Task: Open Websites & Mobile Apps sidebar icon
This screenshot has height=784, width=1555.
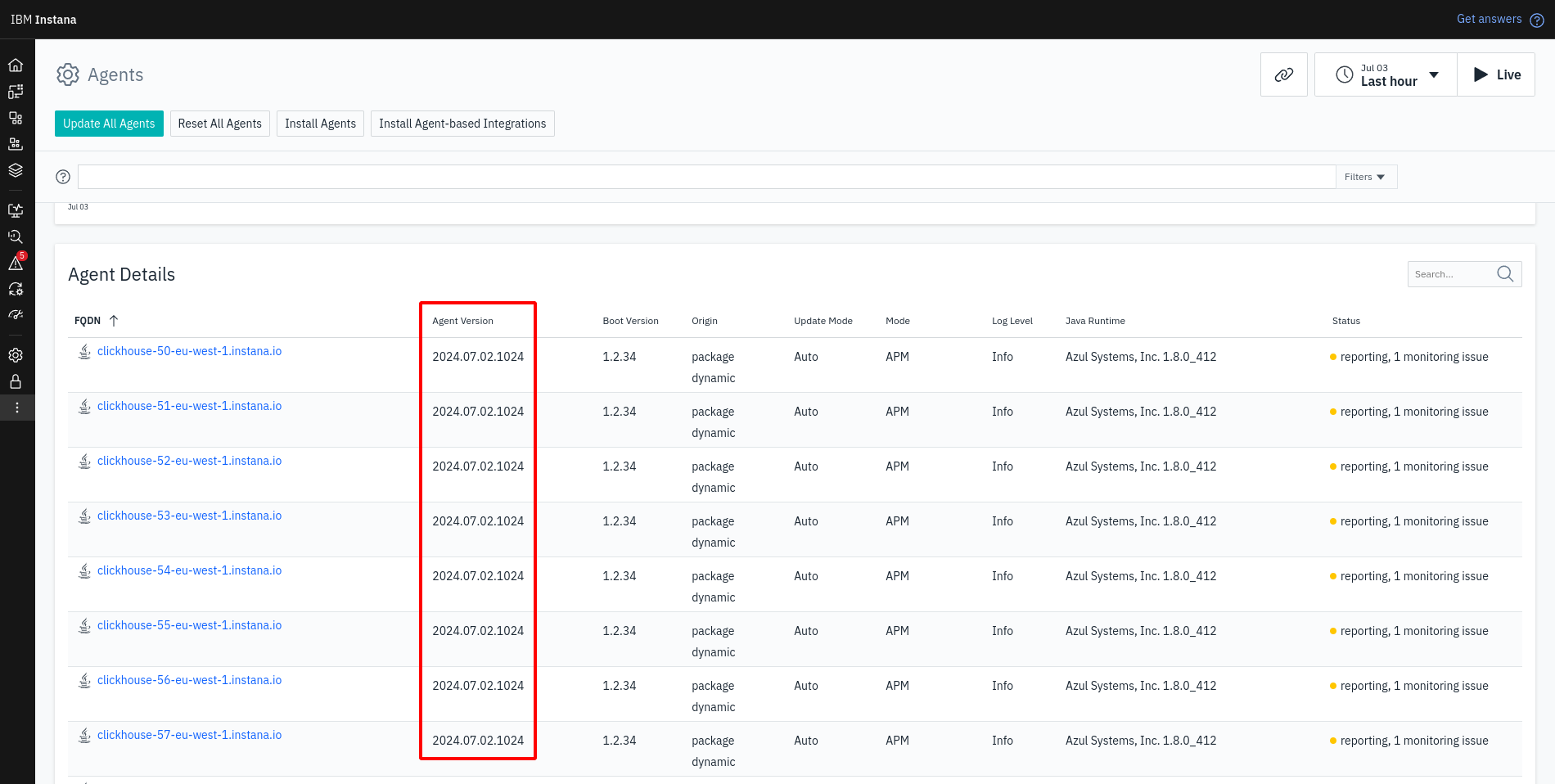Action: coord(16,92)
